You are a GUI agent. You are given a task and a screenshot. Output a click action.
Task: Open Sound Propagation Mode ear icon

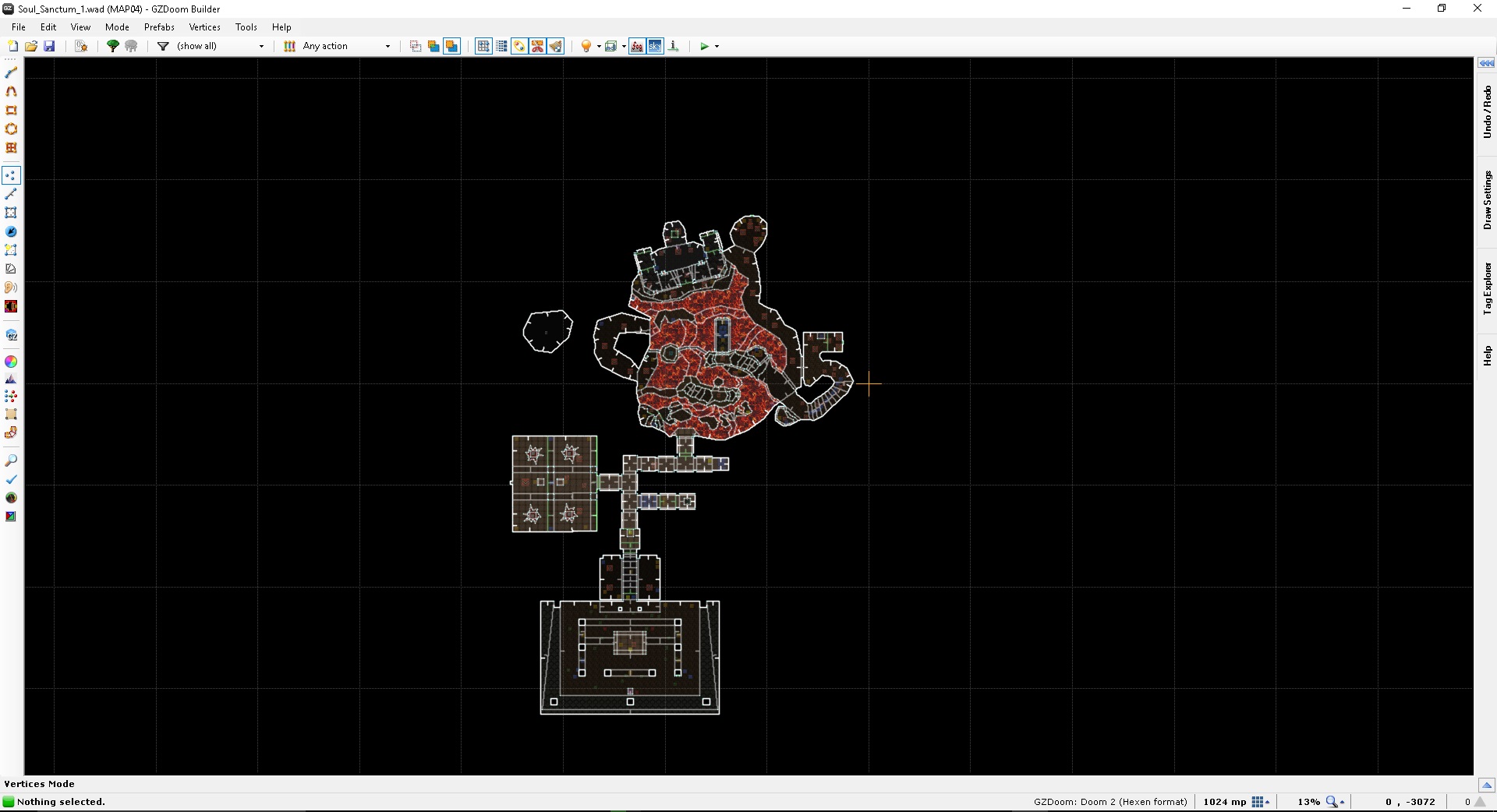click(x=11, y=288)
